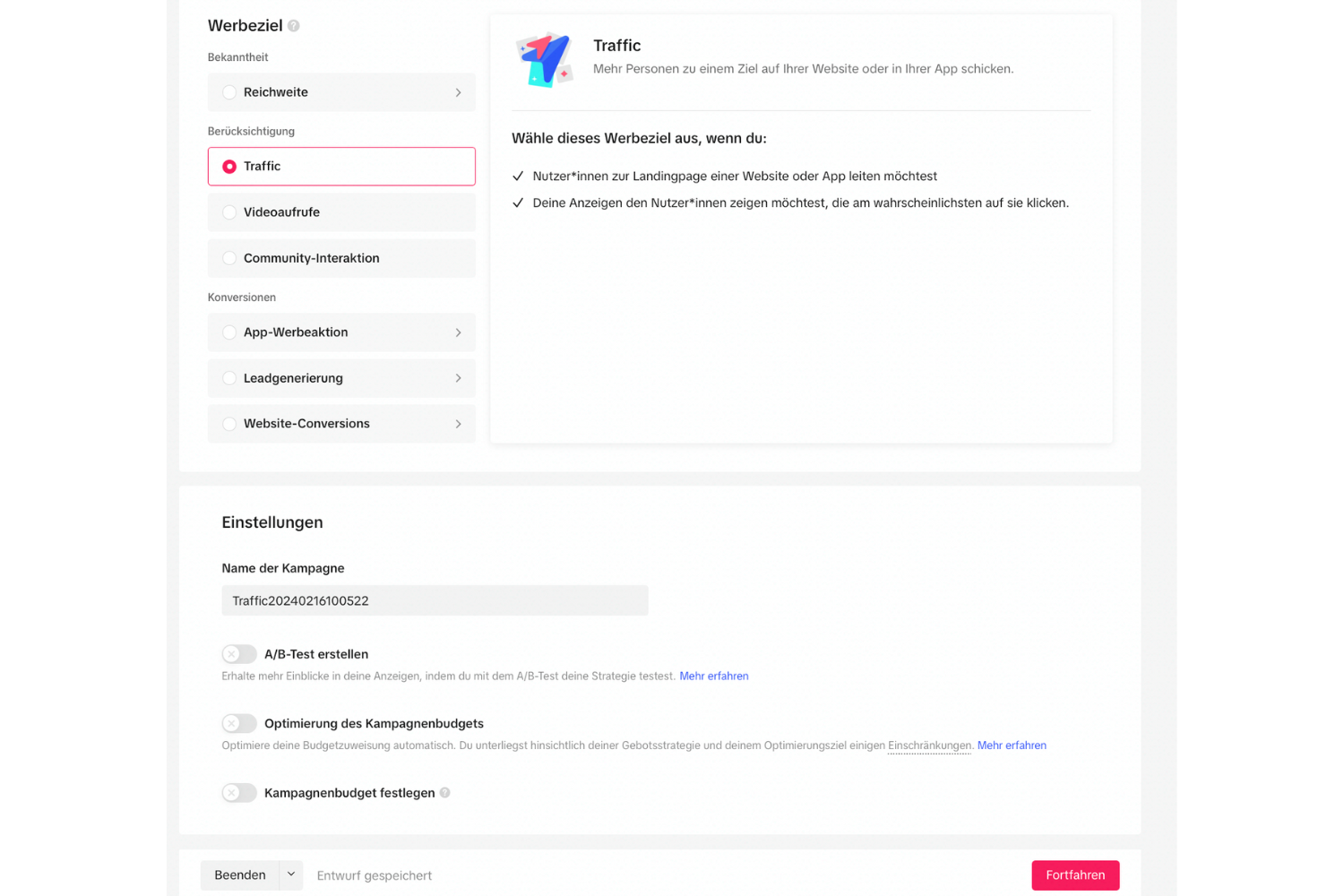The height and width of the screenshot is (896, 1344).
Task: Open Mehr erfahren link under A/B-Test
Action: point(714,676)
